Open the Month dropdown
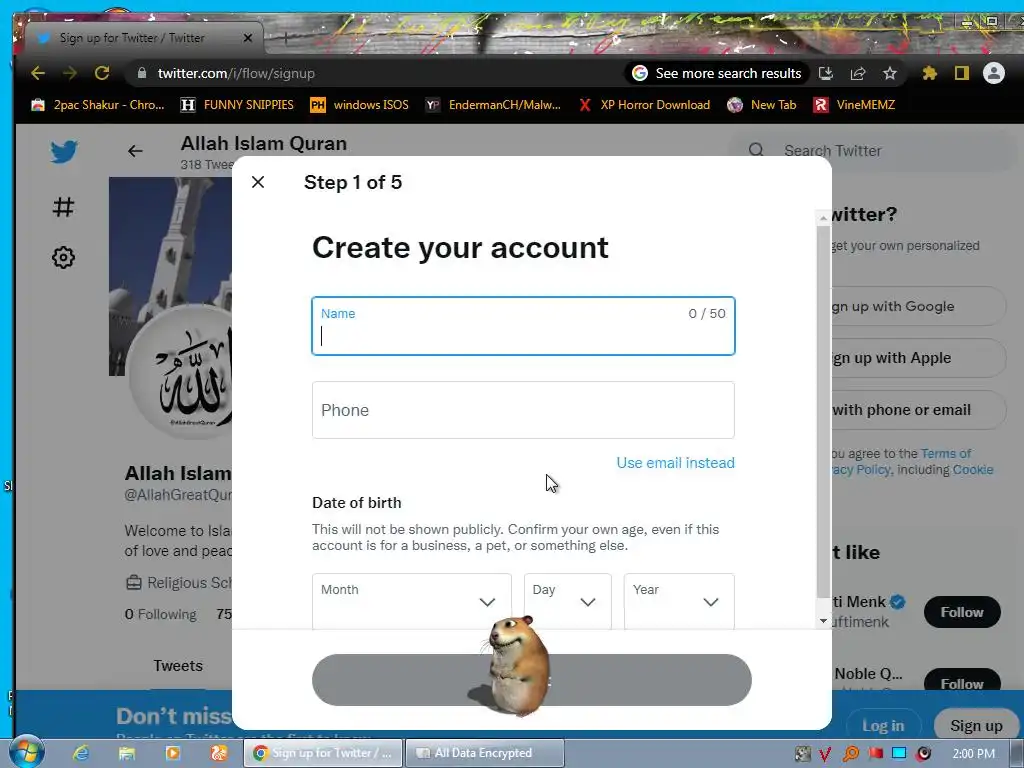The width and height of the screenshot is (1024, 768). point(412,601)
